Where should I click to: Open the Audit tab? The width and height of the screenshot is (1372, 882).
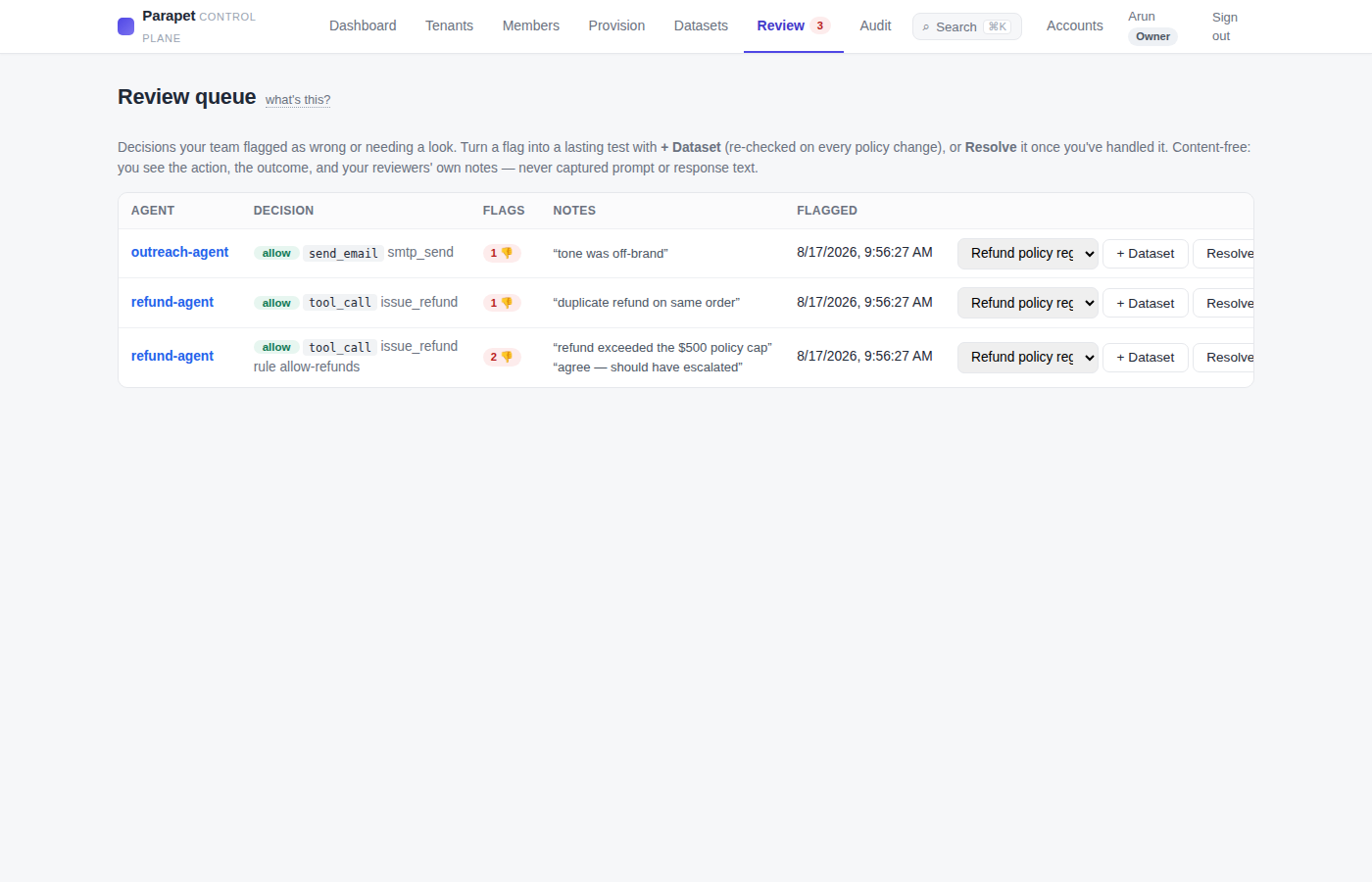875,25
